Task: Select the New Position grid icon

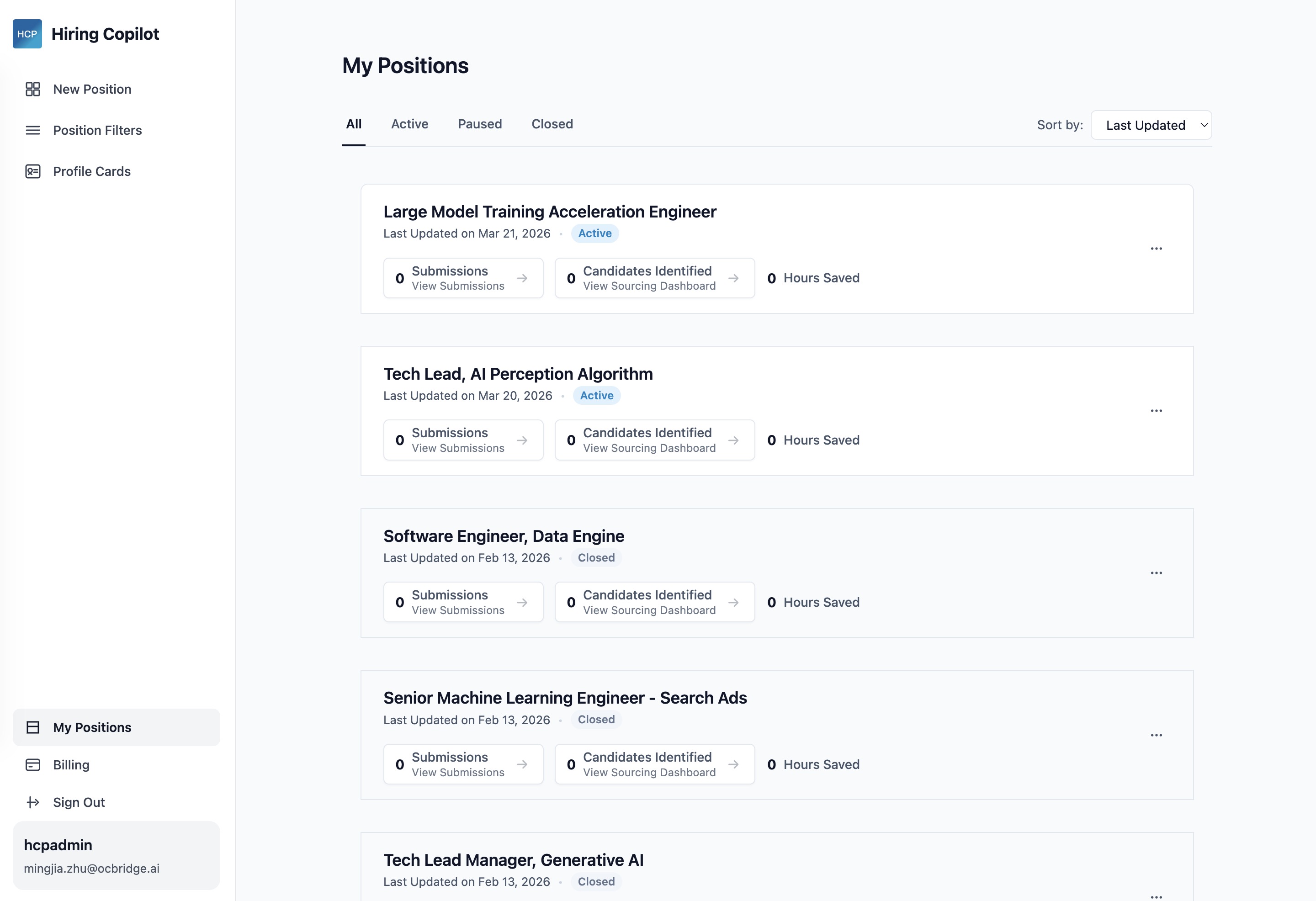Action: click(x=32, y=89)
